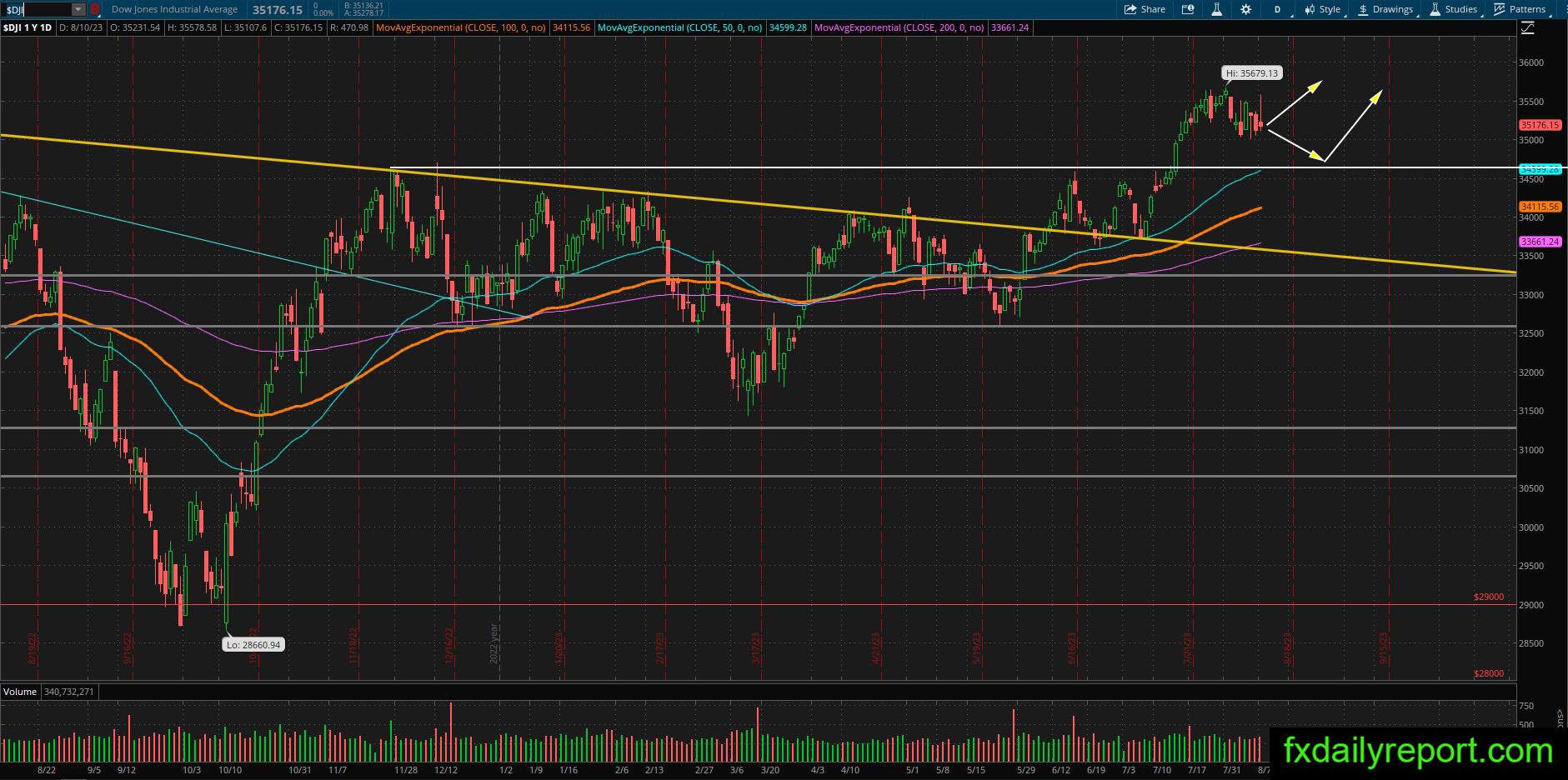Click the 12/12 date on time axis

click(446, 770)
